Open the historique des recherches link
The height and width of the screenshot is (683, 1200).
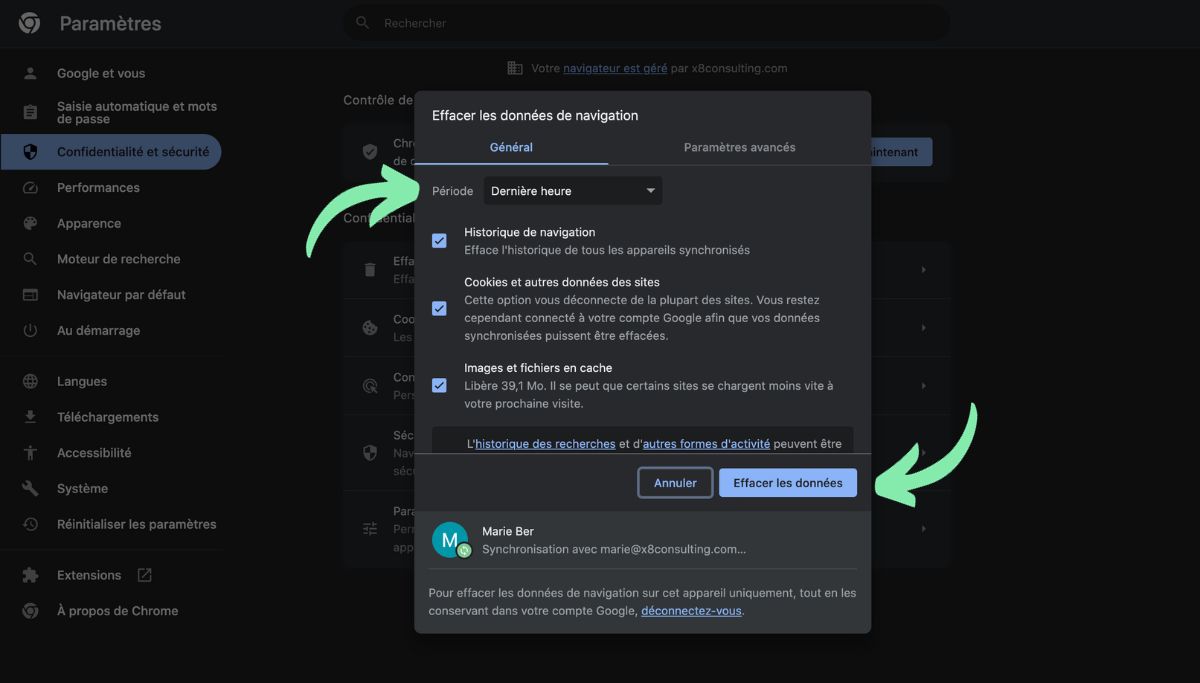[x=545, y=443]
